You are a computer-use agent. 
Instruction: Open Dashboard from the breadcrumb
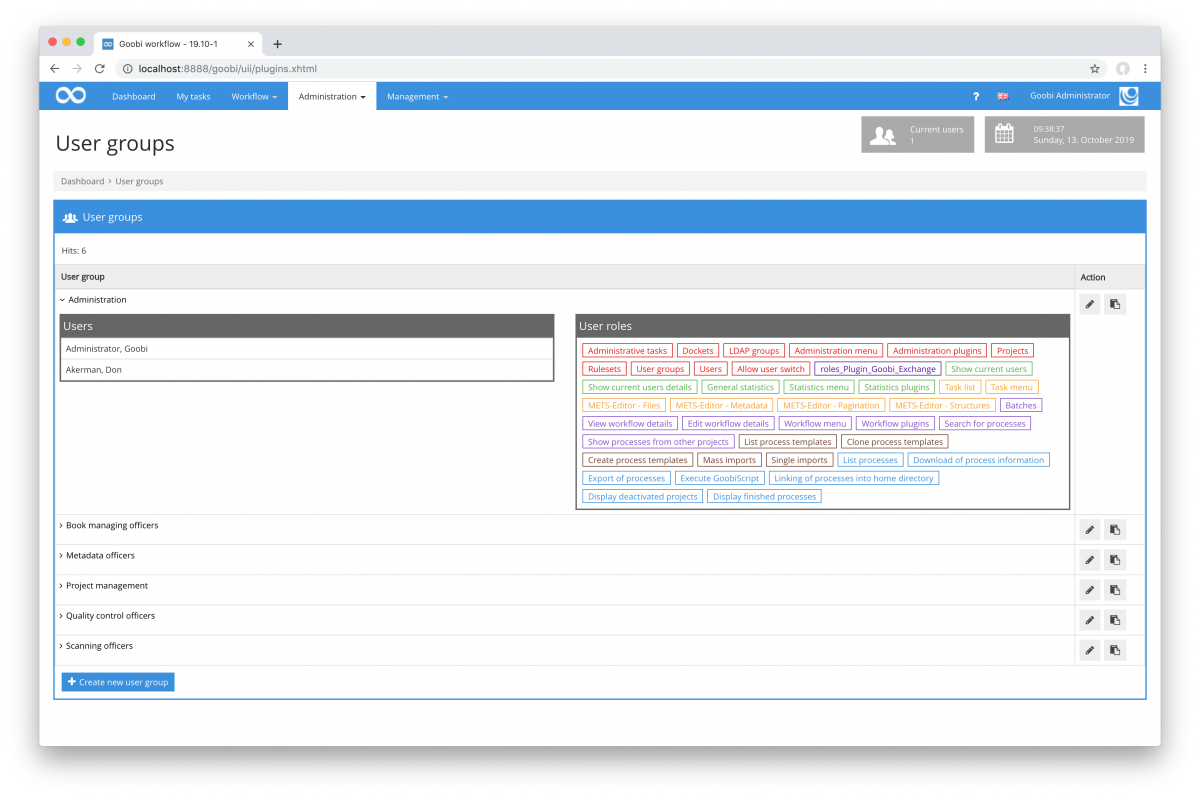click(x=82, y=181)
